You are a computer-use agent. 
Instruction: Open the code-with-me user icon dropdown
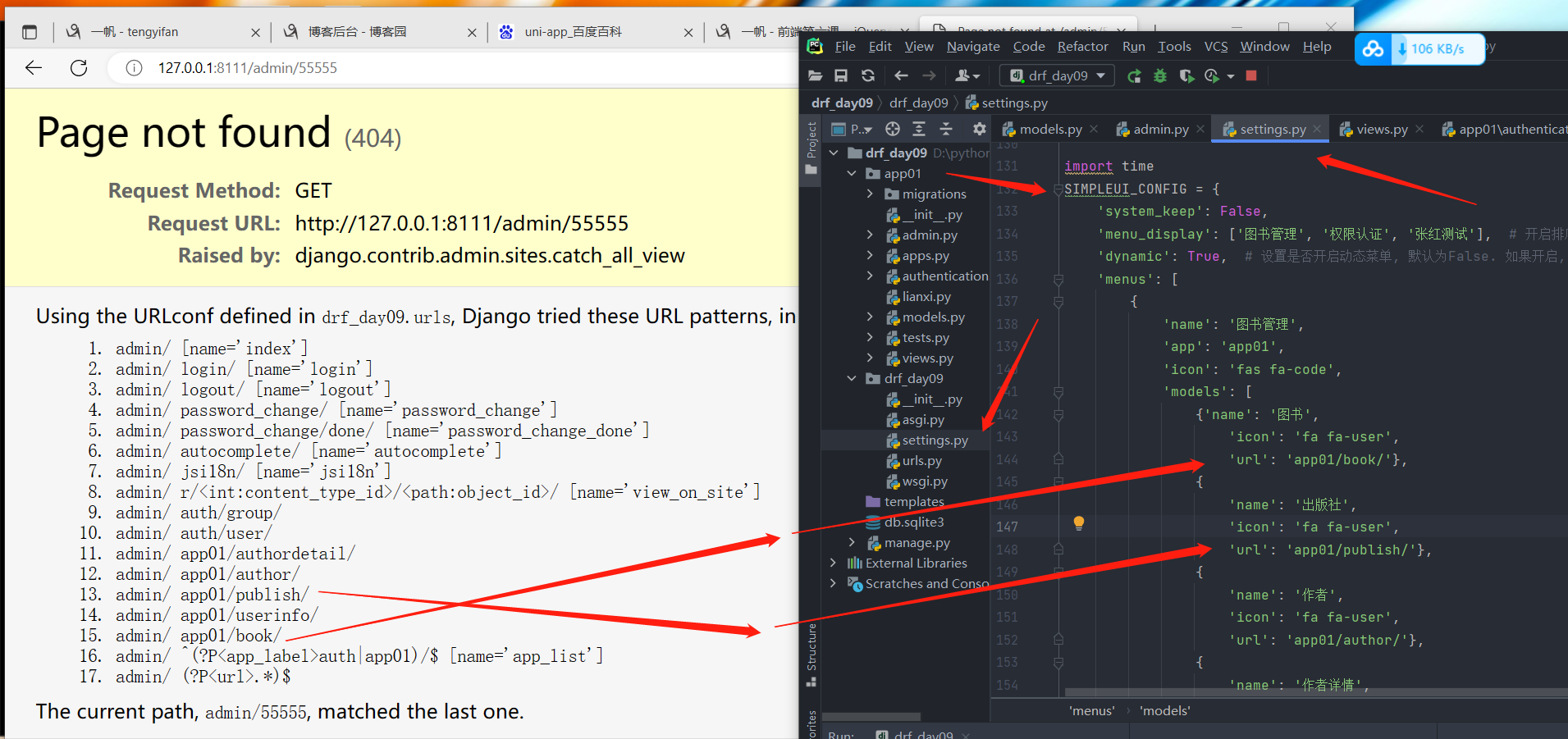(967, 76)
